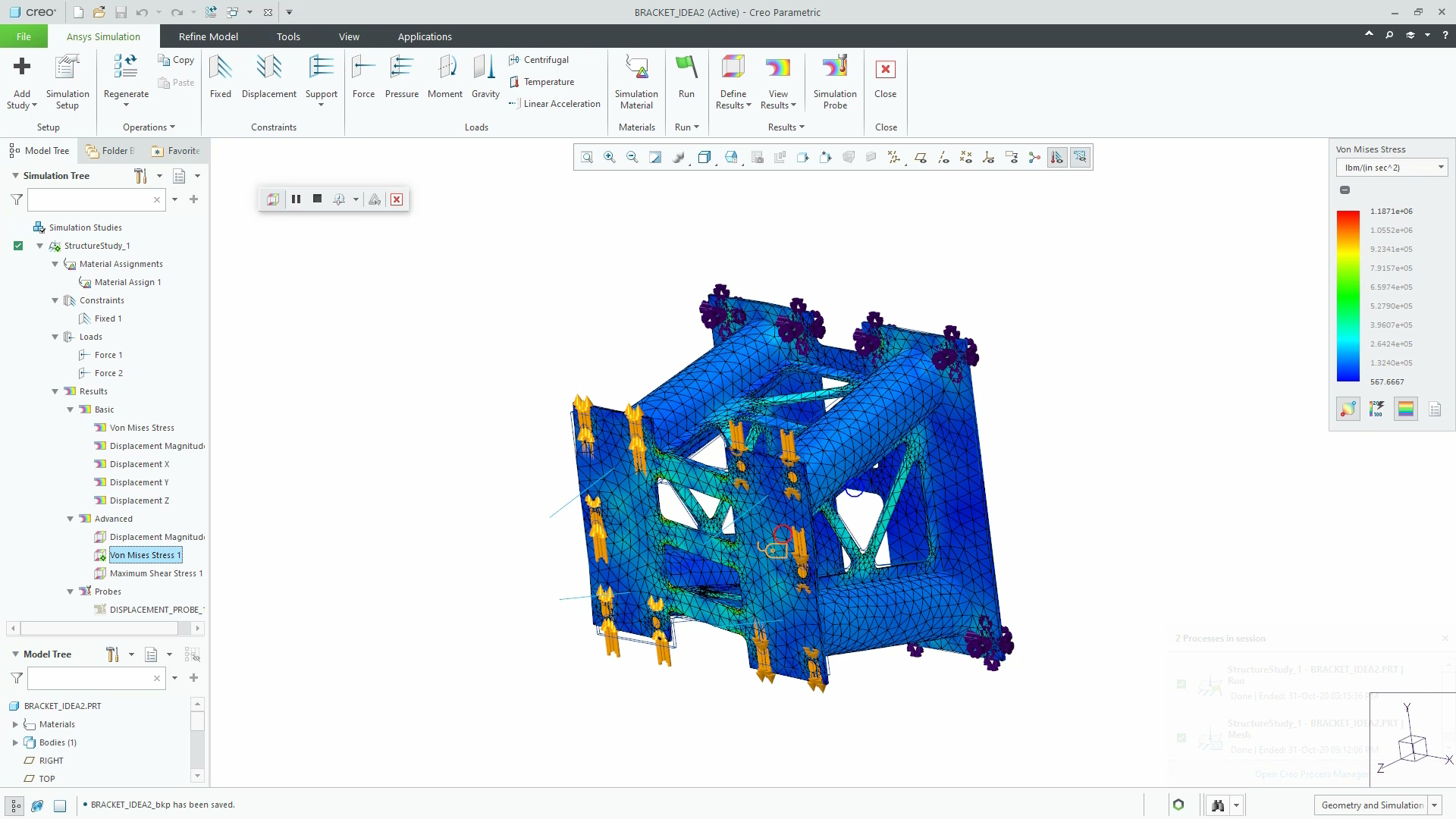The width and height of the screenshot is (1456, 819).
Task: Open the stress units dropdown showing lbm/(in sec^2)
Action: (x=1440, y=167)
